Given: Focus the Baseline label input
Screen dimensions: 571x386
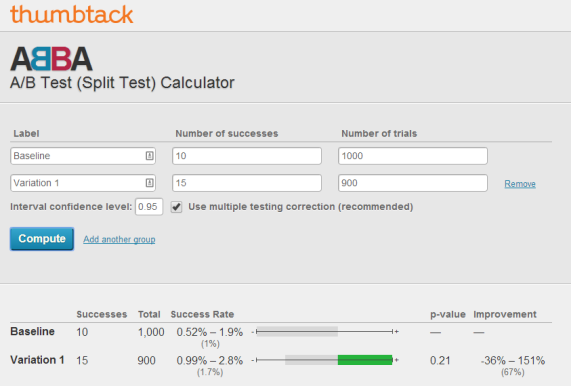Looking at the screenshot, I should point(83,156).
